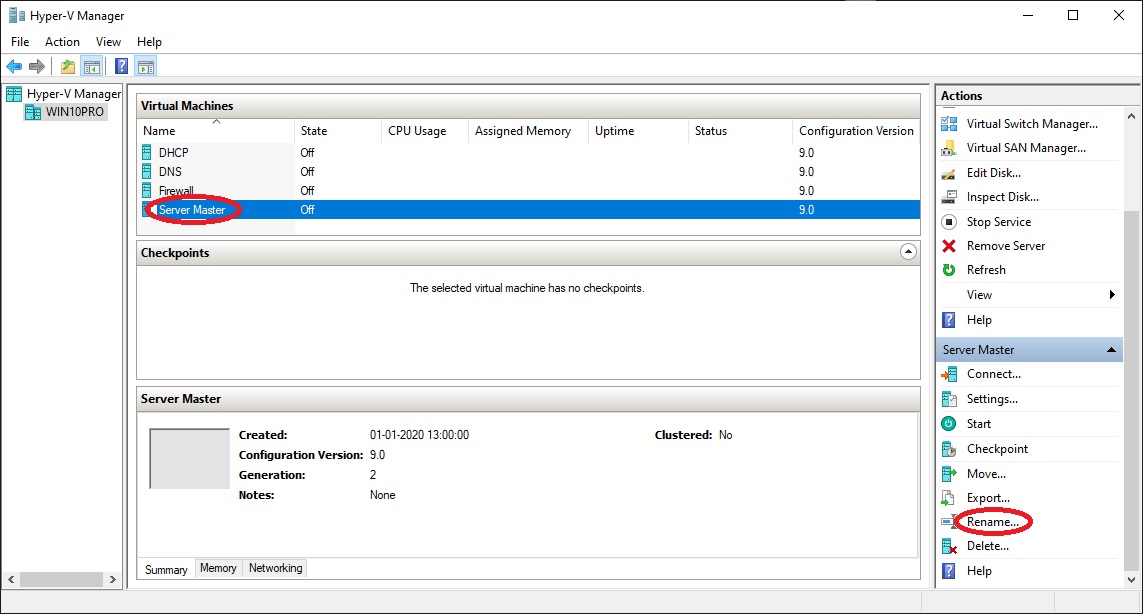Image resolution: width=1143 pixels, height=614 pixels.
Task: Expand the View submenu arrow in Actions
Action: [x=1112, y=295]
